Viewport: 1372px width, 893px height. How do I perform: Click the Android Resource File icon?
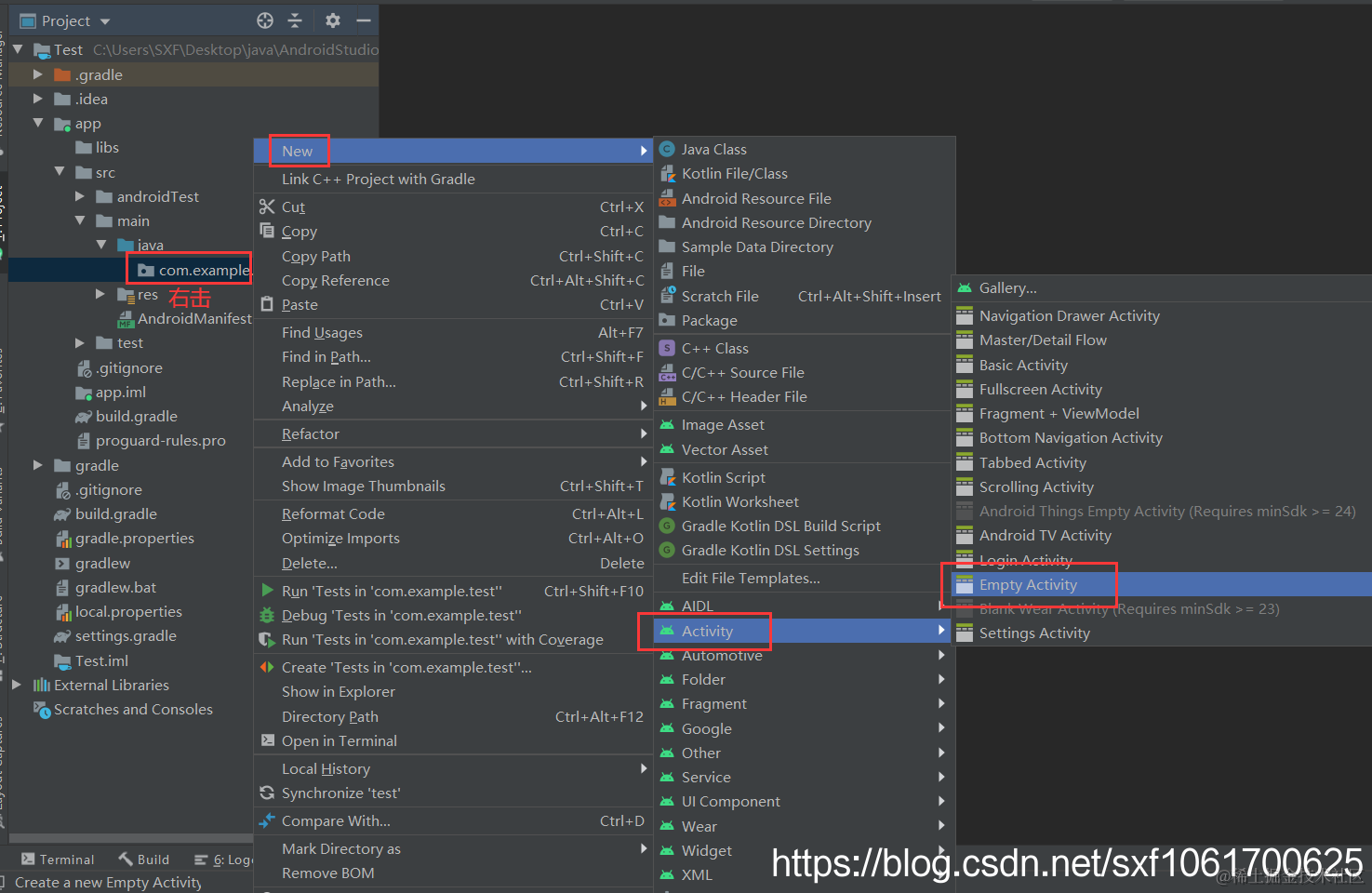(667, 198)
